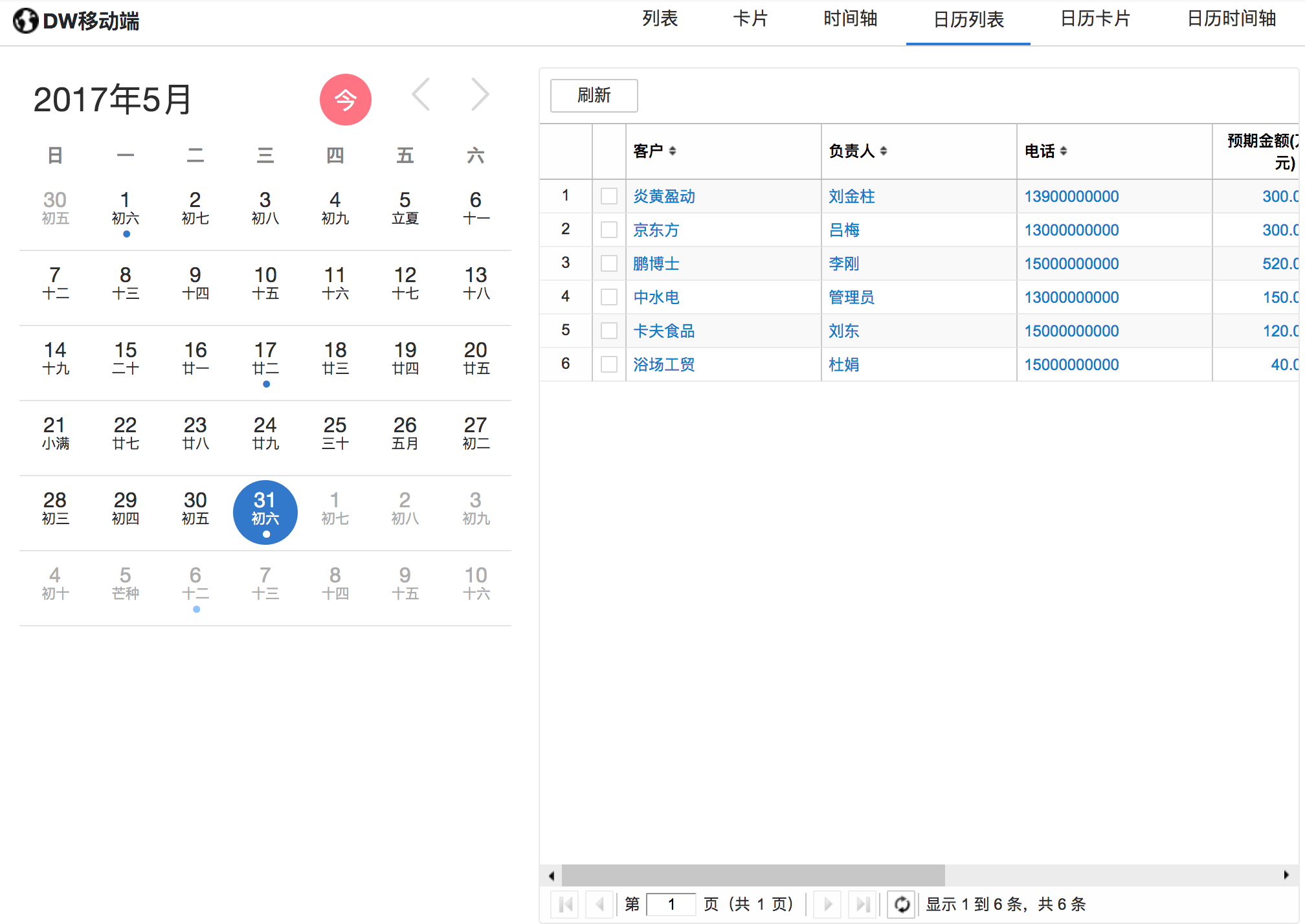Select April 30 初五 on calendar
The height and width of the screenshot is (924, 1305).
(56, 208)
